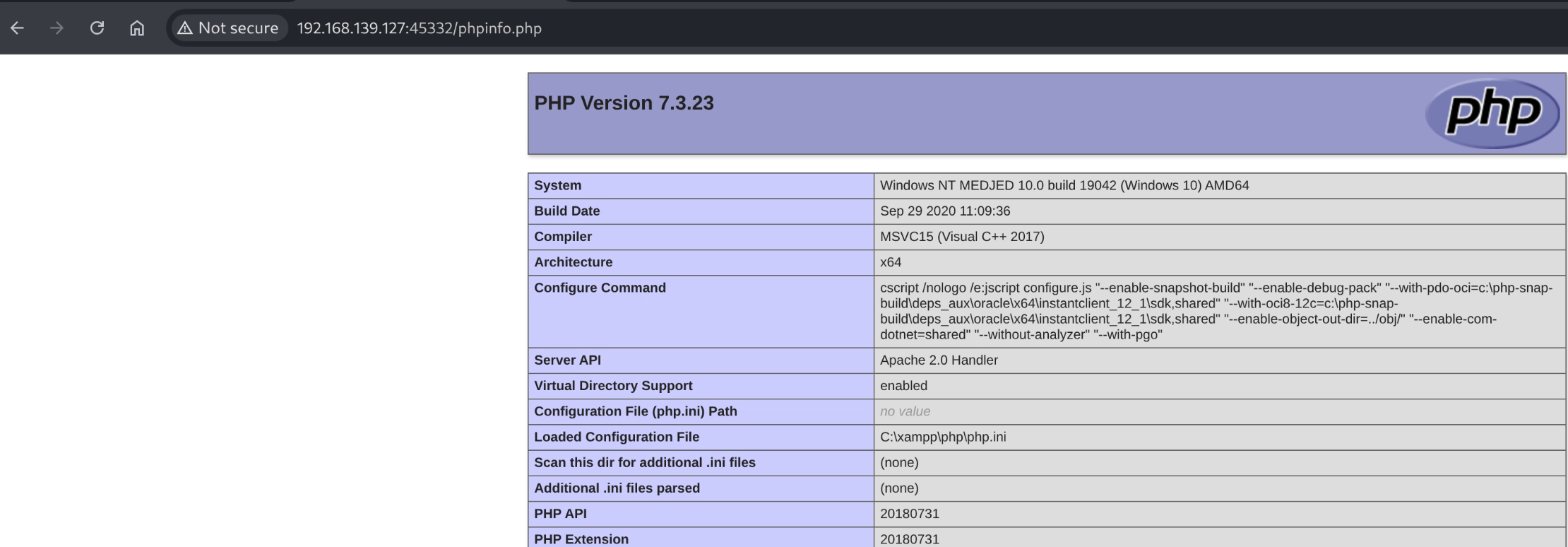This screenshot has width=1568, height=547.
Task: Select the Build Date row label
Action: point(566,211)
